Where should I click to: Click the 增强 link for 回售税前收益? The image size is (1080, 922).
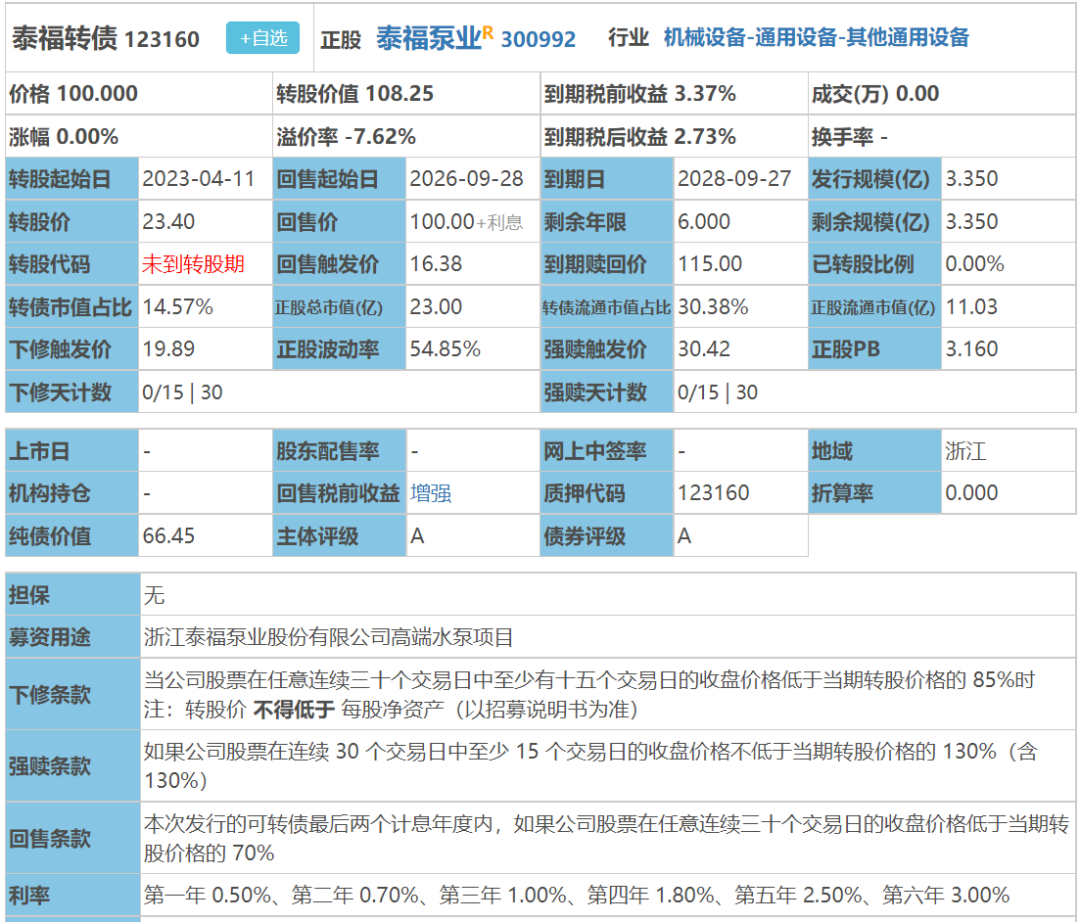click(x=430, y=493)
